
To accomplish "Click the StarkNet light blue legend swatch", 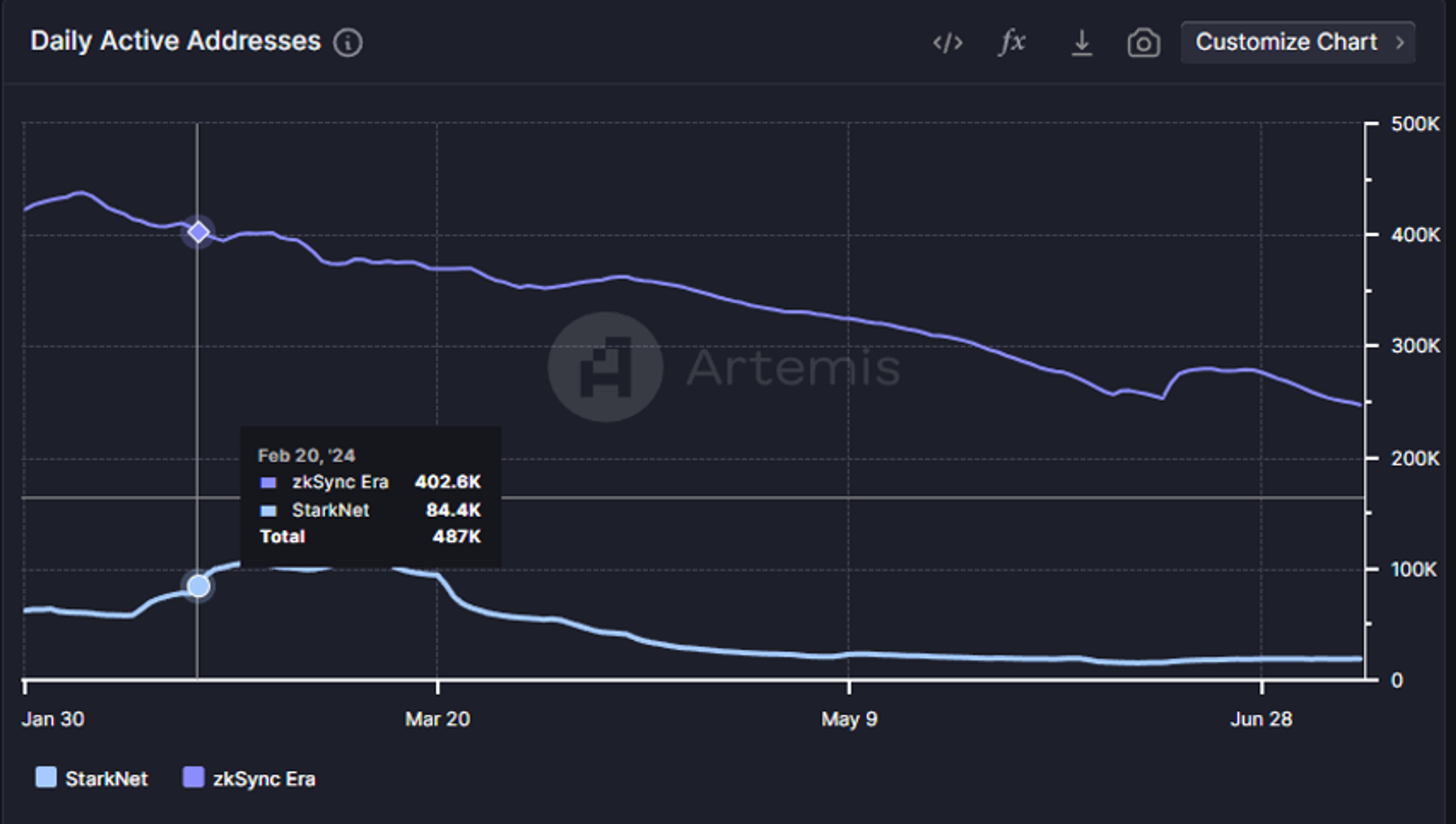I will pos(46,777).
